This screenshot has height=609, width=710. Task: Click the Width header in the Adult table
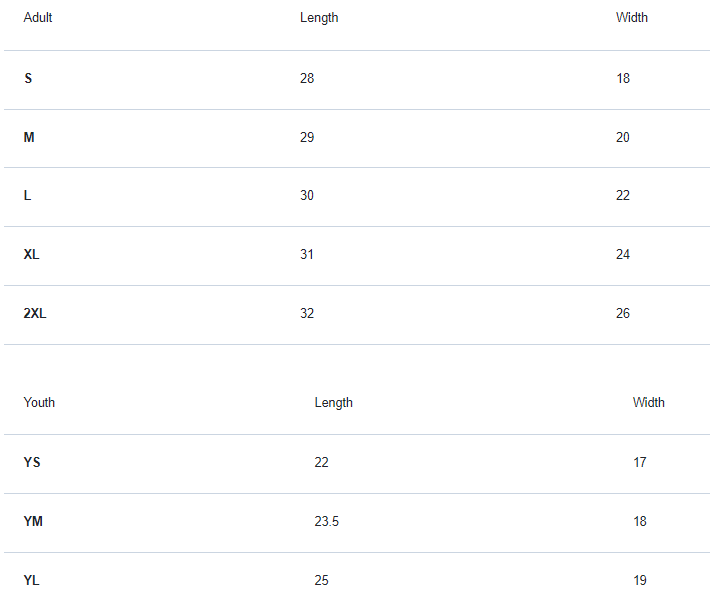click(631, 18)
